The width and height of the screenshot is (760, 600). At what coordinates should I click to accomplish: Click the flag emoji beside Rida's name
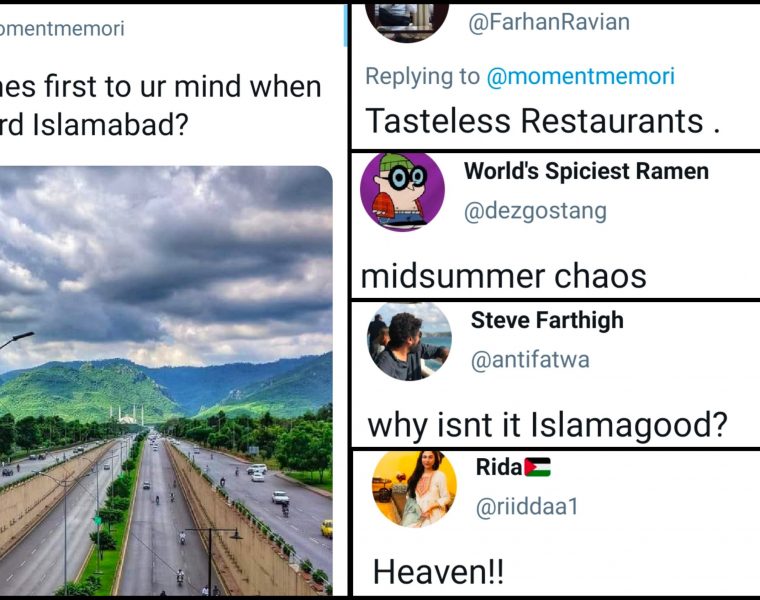pos(537,468)
